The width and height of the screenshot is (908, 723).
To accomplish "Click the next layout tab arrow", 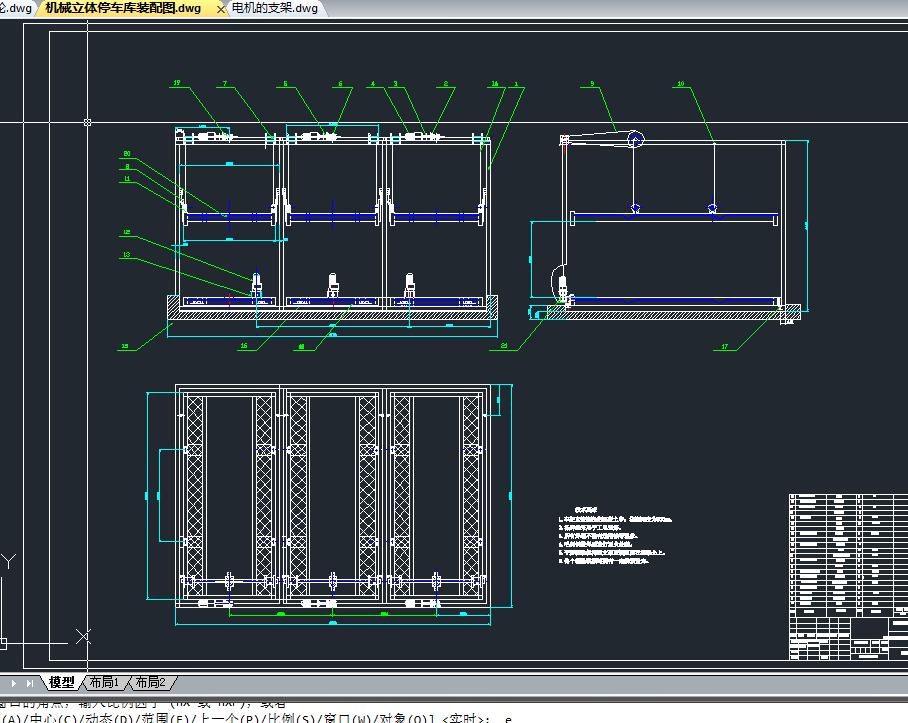I will (x=13, y=683).
